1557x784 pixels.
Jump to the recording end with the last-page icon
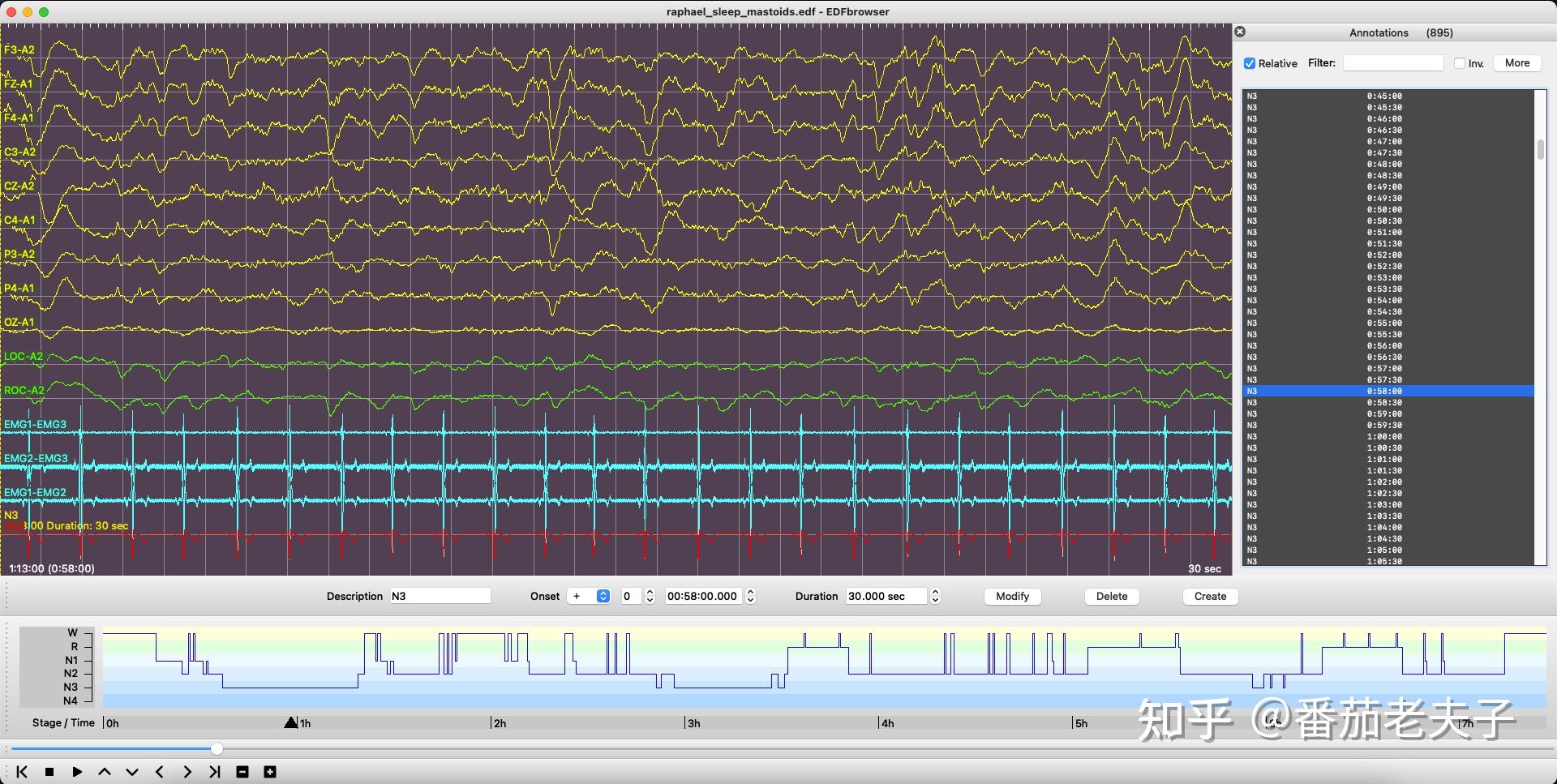pyautogui.click(x=215, y=772)
